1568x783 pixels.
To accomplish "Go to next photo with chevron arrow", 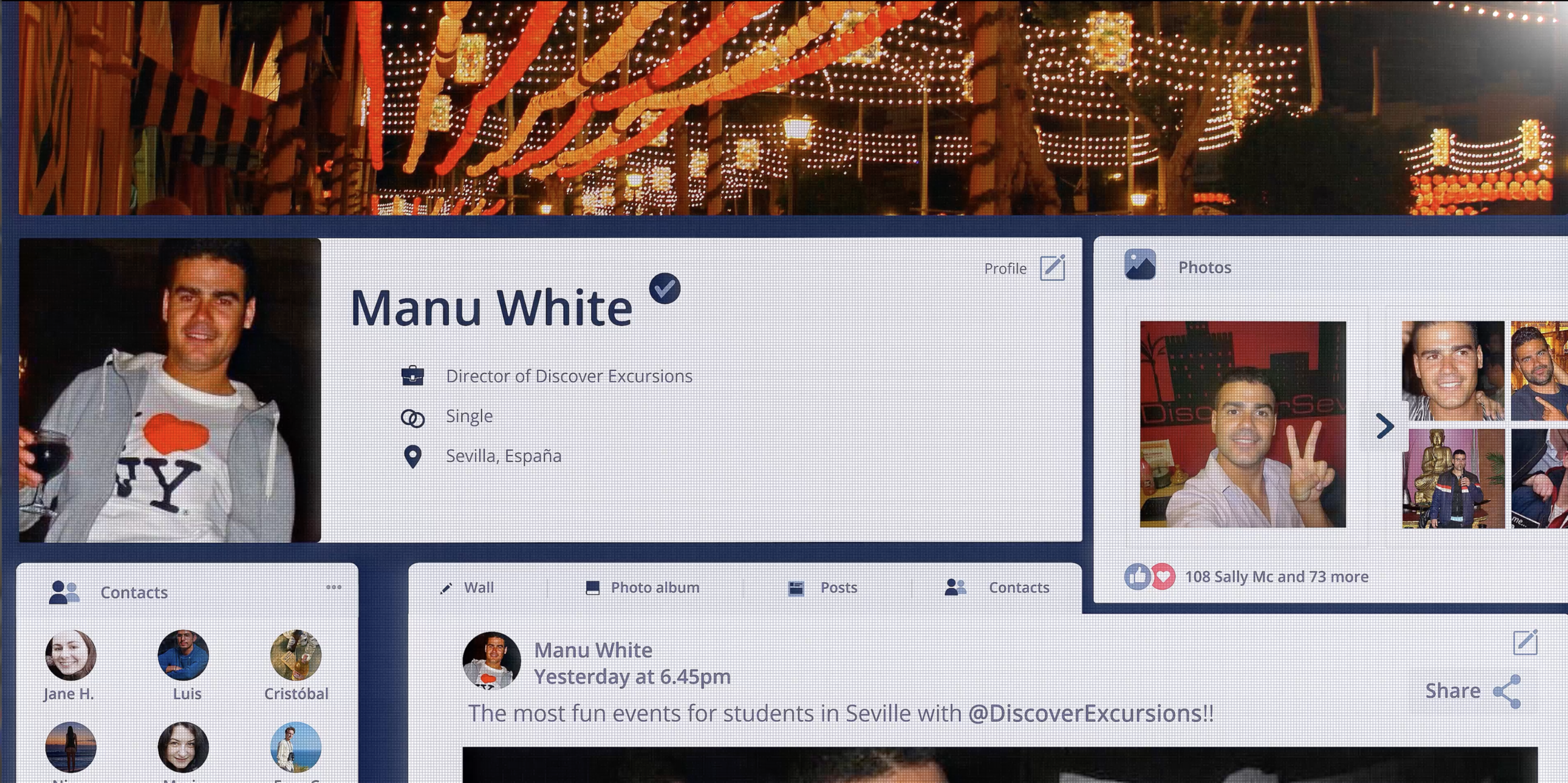I will [x=1384, y=425].
